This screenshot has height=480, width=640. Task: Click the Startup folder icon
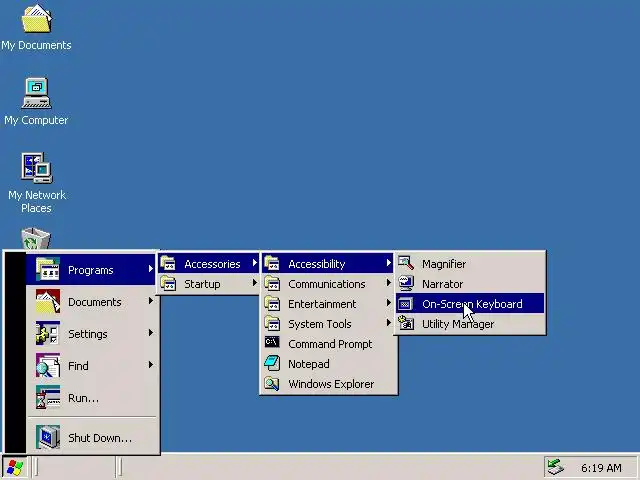tap(168, 284)
